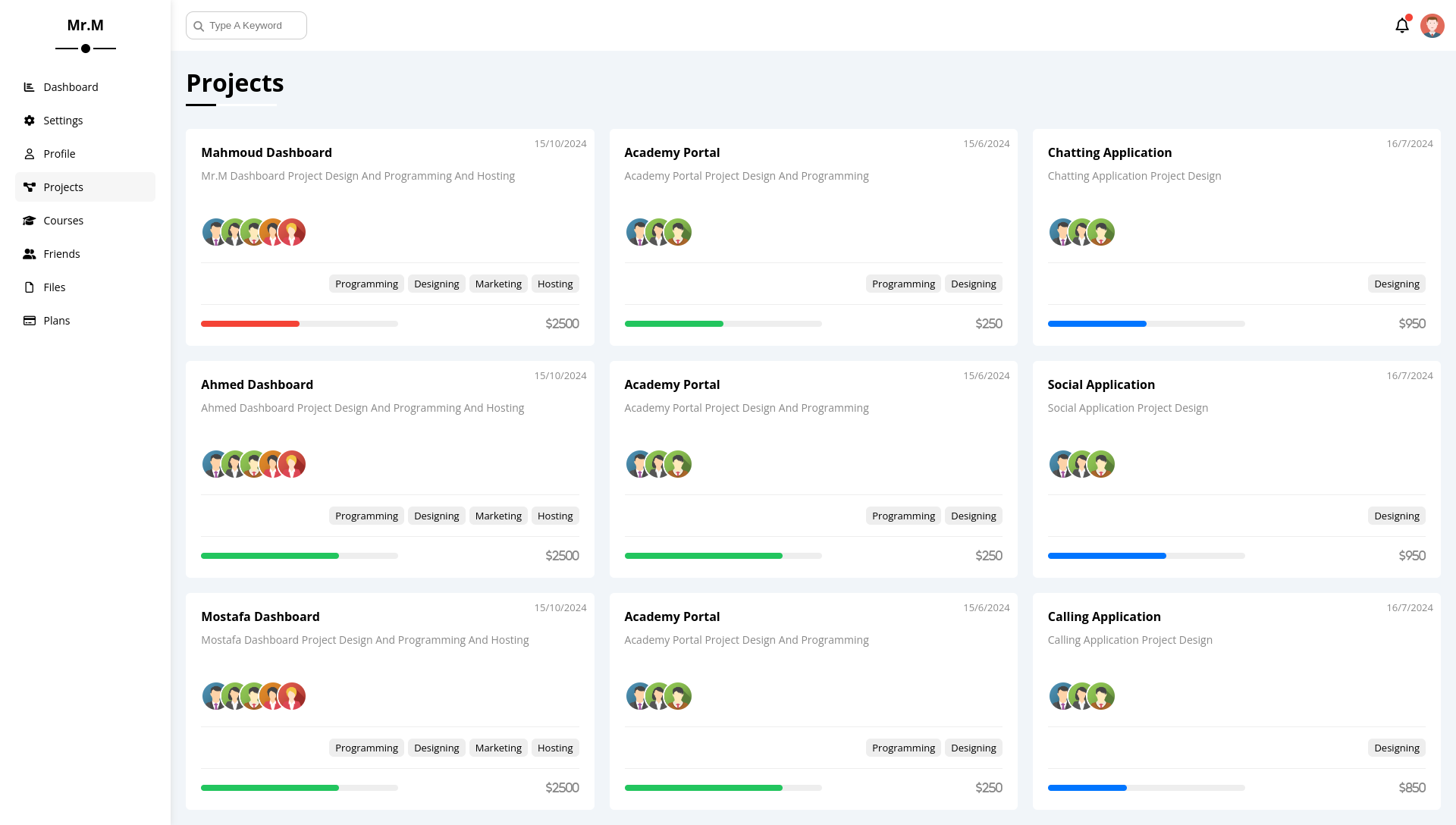
Task: Click the Hosting tag on Mahmoud Dashboard
Action: click(x=554, y=284)
